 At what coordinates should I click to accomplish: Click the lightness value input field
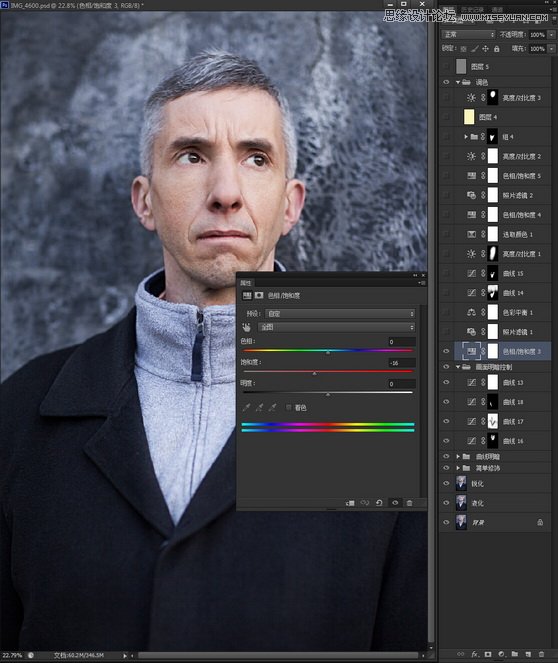point(402,384)
